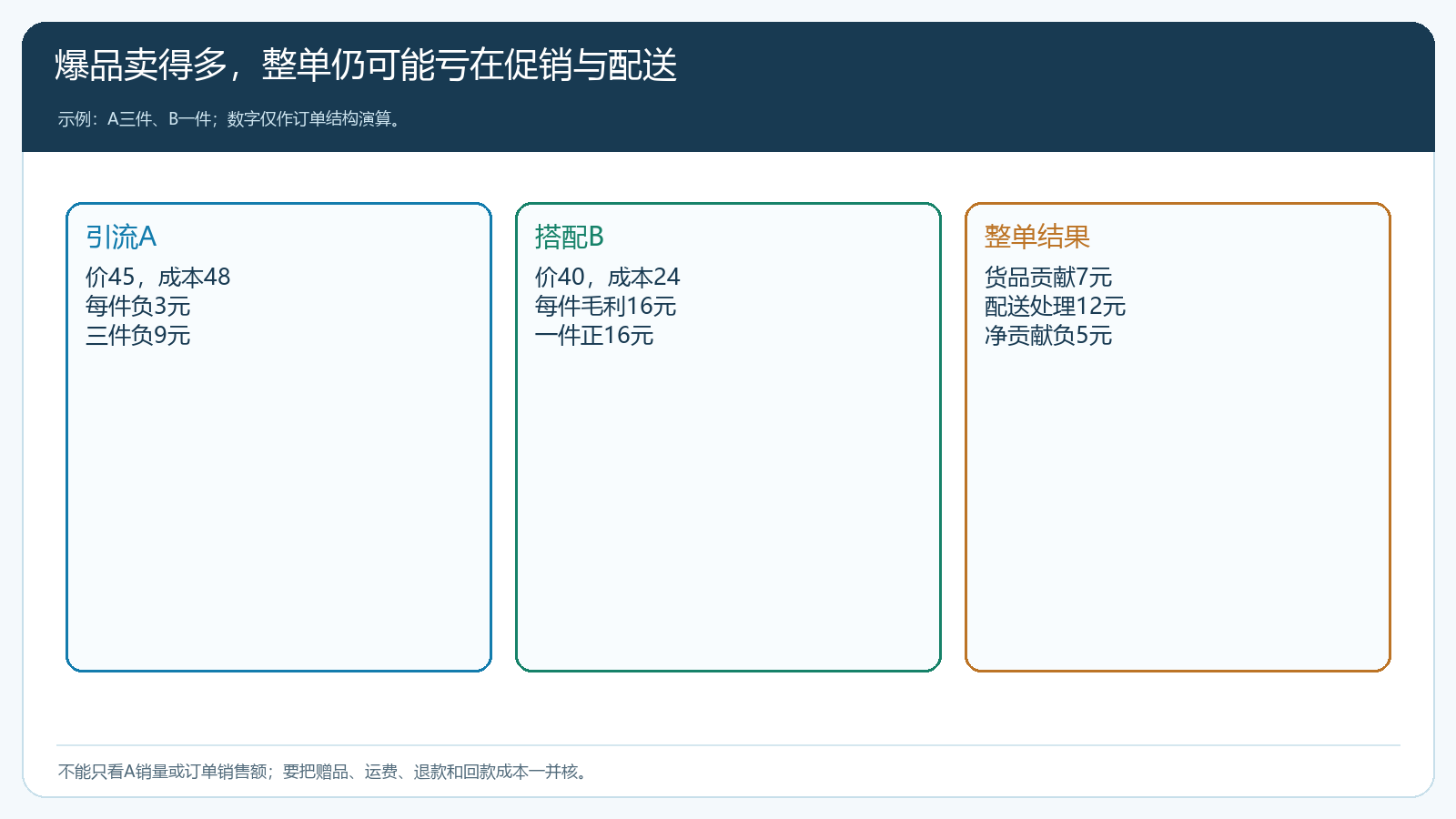
Task: Click empty area inside the orange 整单结果 card
Action: (x=1178, y=510)
